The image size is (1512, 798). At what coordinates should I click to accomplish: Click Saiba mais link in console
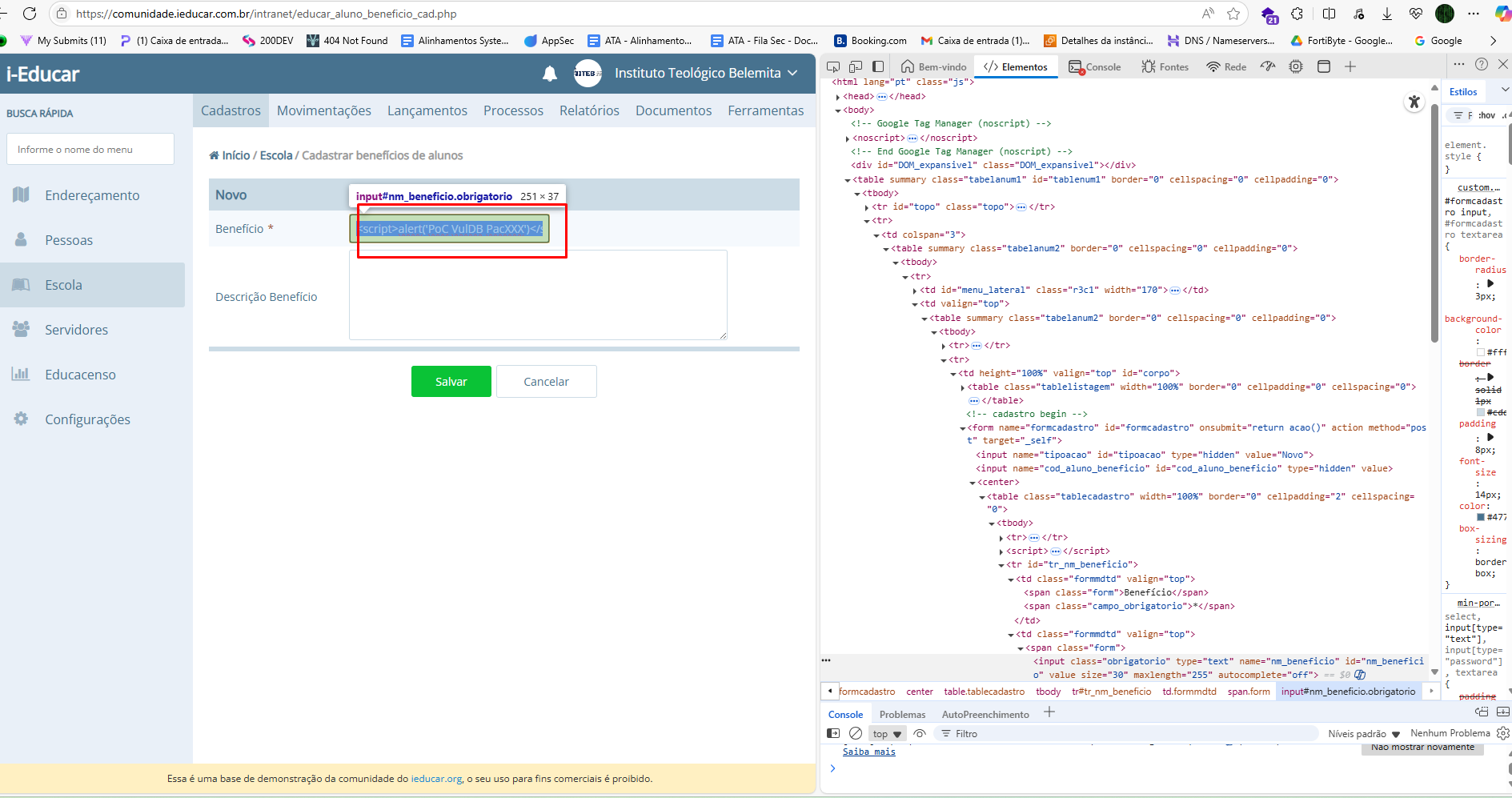pyautogui.click(x=868, y=752)
